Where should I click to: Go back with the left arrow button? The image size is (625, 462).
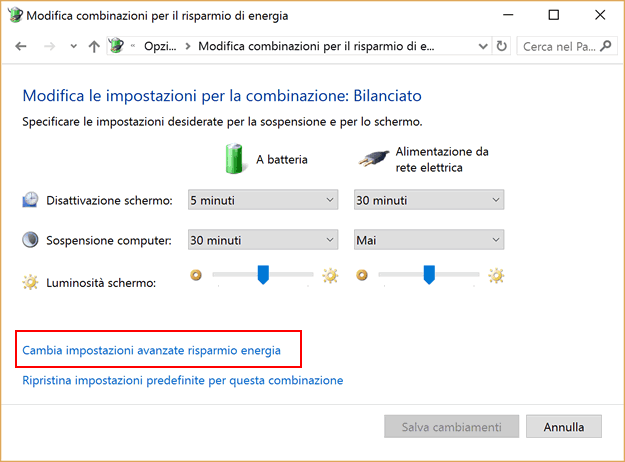[x=21, y=47]
